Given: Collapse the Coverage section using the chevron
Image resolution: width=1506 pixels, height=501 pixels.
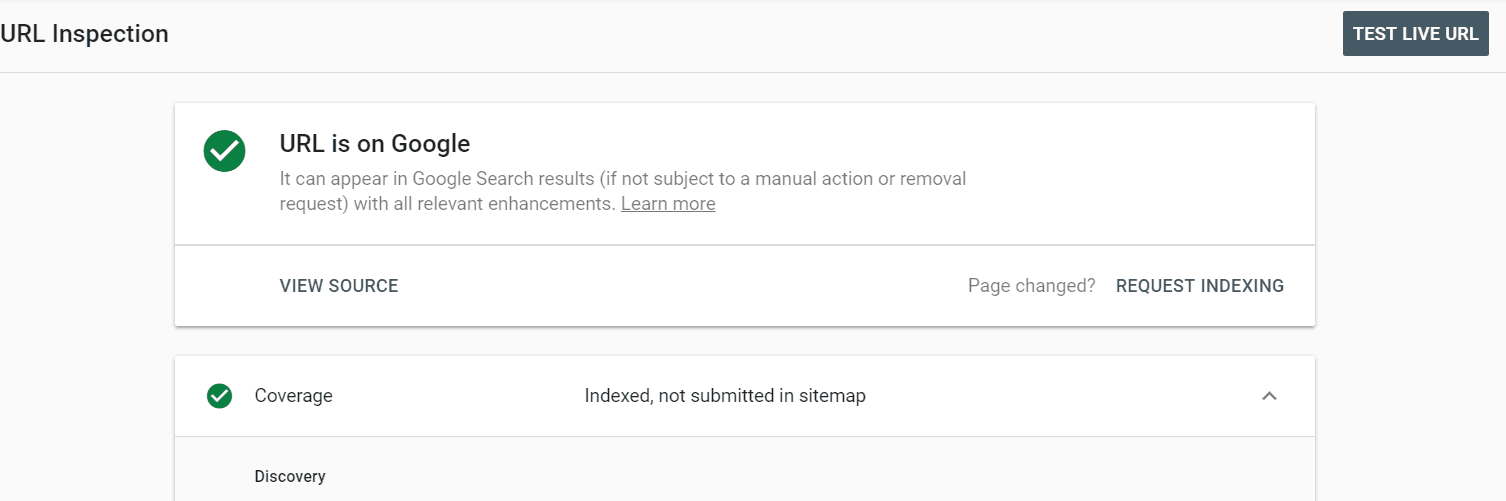Looking at the screenshot, I should (x=1269, y=396).
